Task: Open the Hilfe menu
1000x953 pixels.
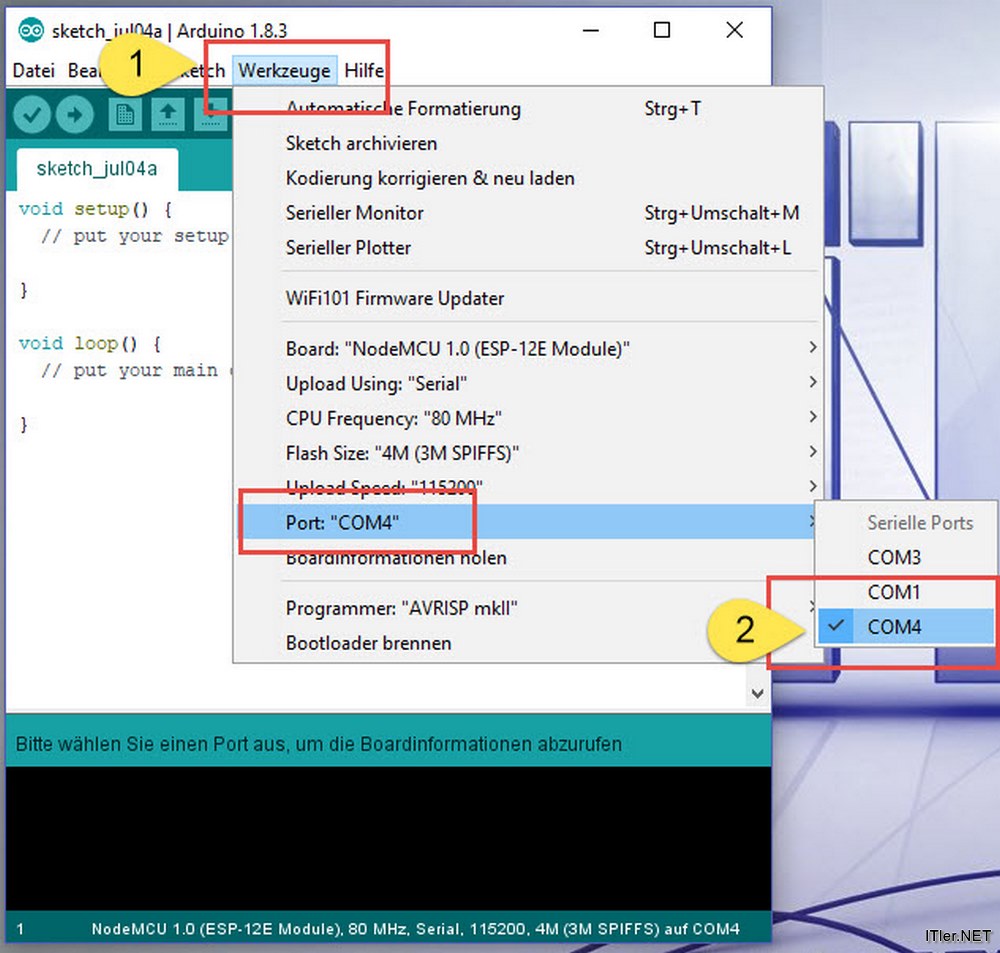Action: [x=363, y=71]
